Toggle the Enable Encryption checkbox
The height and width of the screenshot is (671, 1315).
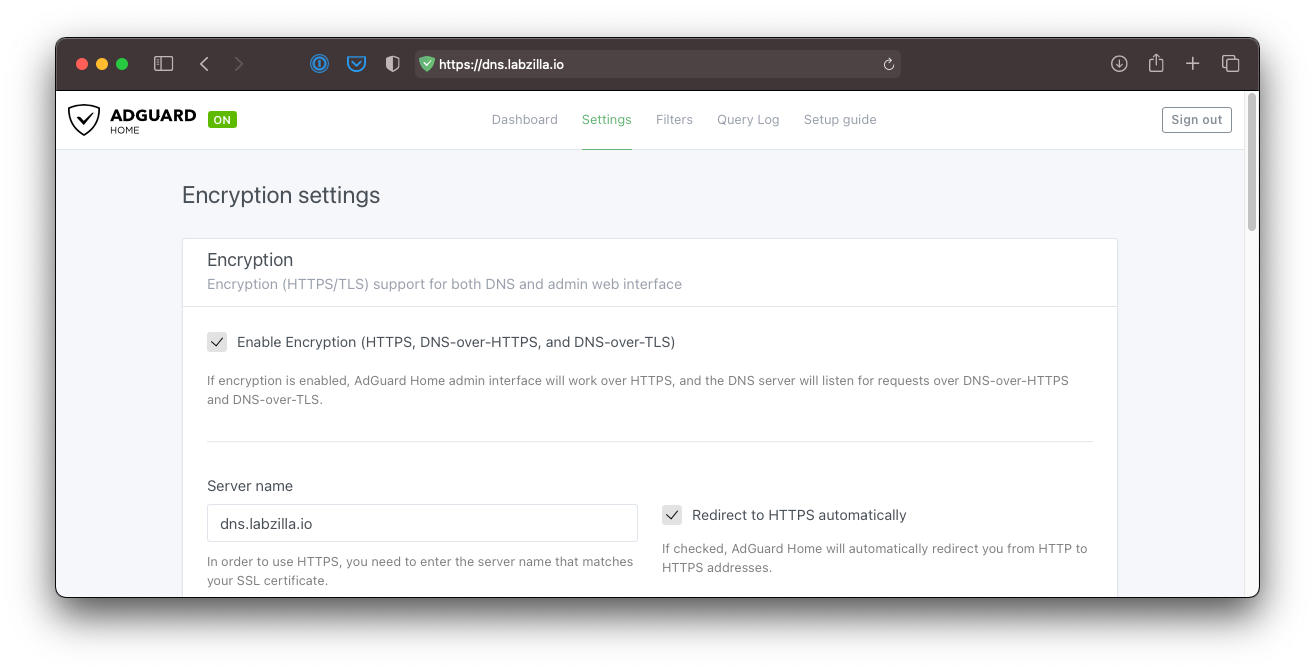tap(217, 342)
